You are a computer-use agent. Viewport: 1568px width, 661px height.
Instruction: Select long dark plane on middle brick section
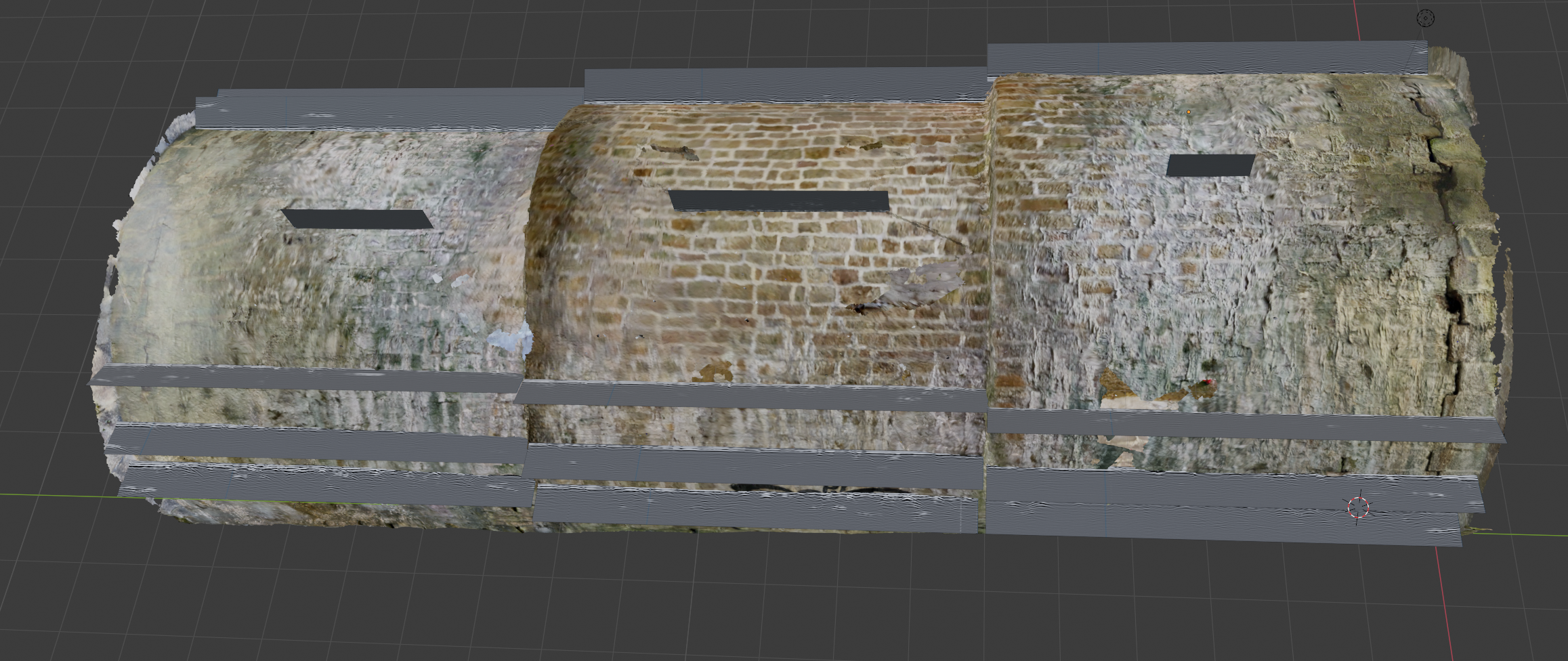click(x=780, y=201)
